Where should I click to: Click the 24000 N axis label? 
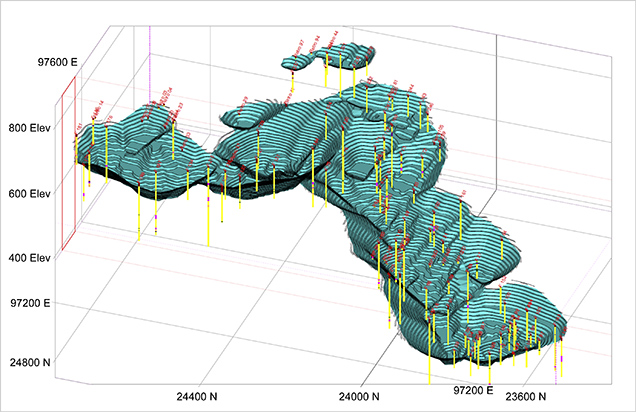pos(359,396)
